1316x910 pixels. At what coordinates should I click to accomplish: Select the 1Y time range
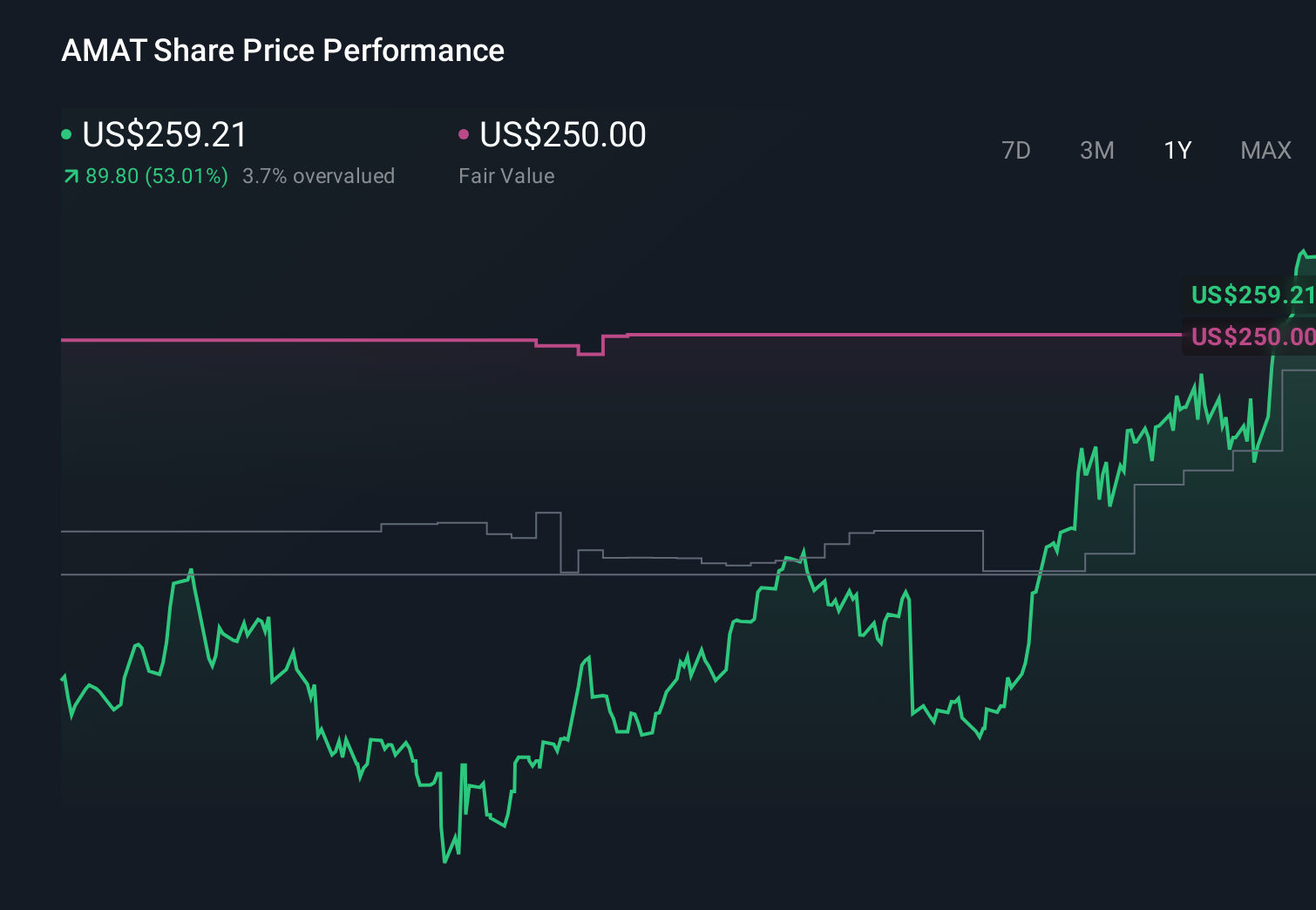click(1177, 150)
